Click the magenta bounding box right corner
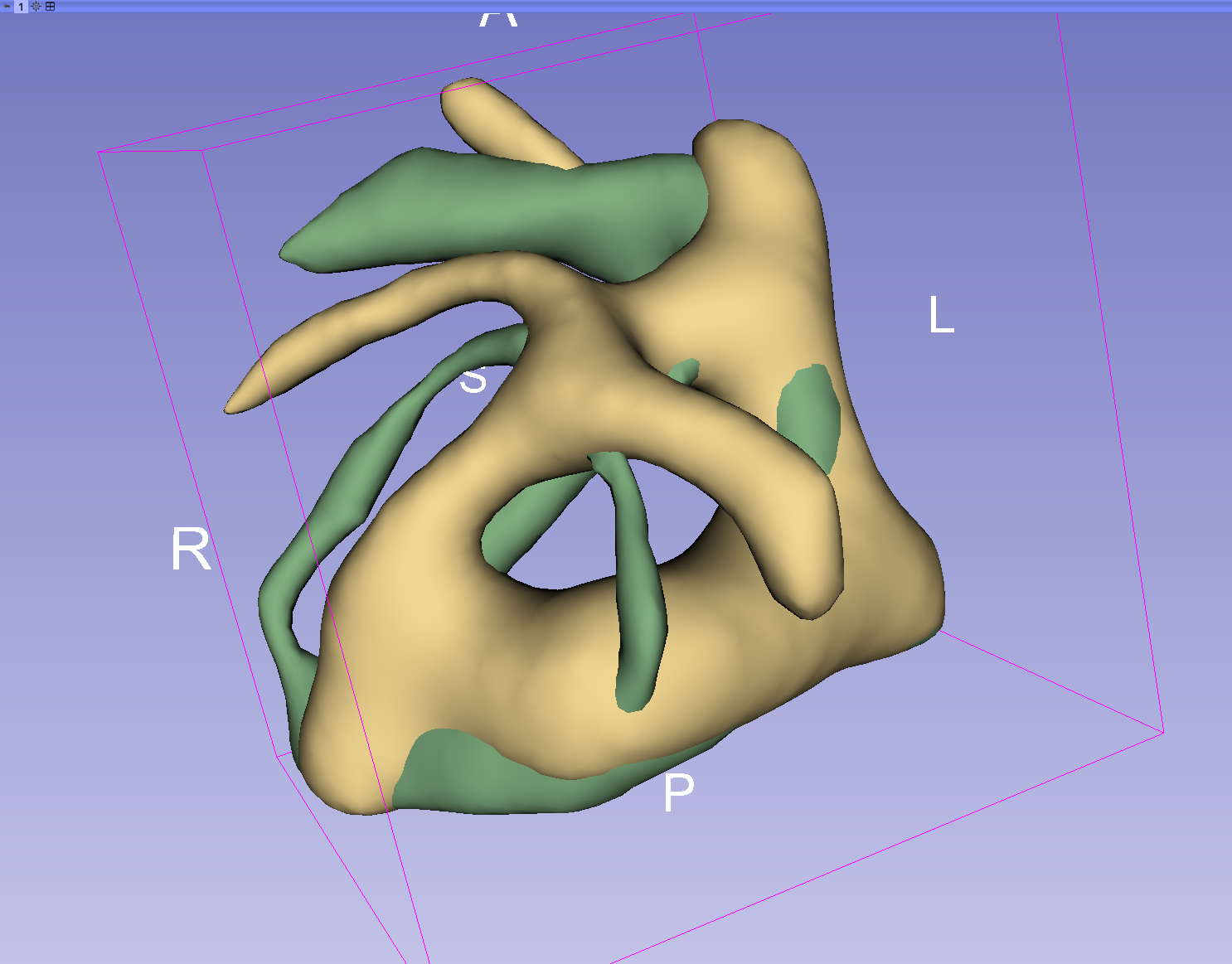 (x=1163, y=732)
